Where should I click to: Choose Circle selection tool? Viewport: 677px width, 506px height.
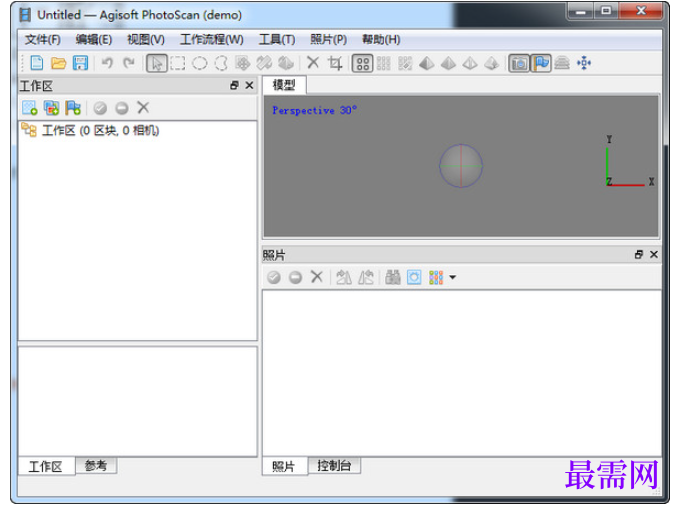[199, 63]
